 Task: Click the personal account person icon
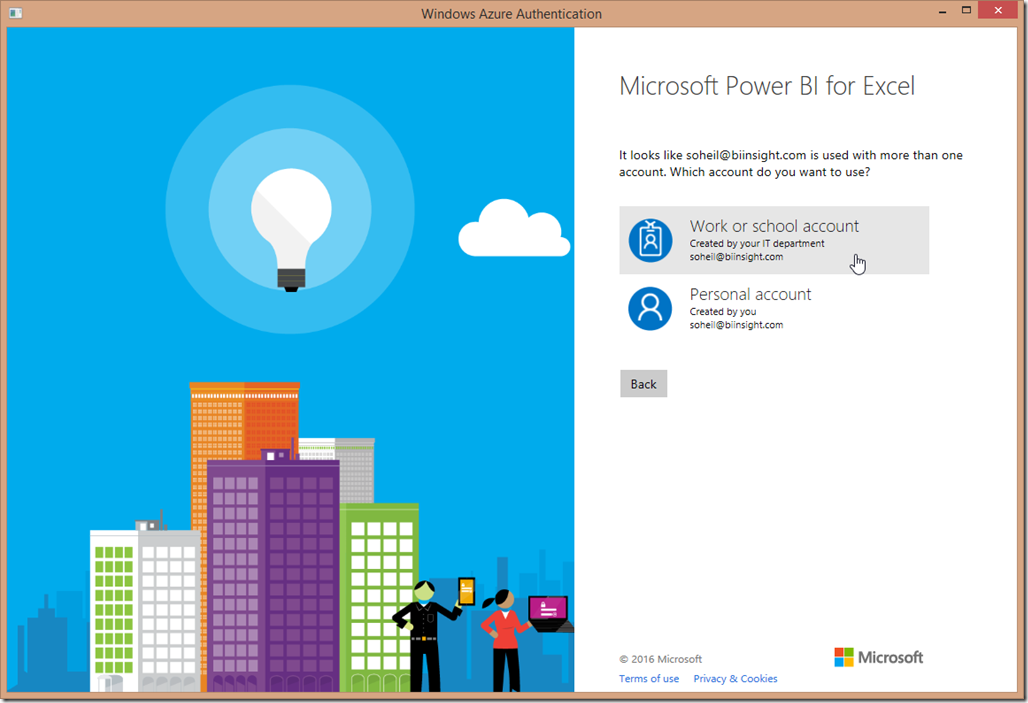650,308
